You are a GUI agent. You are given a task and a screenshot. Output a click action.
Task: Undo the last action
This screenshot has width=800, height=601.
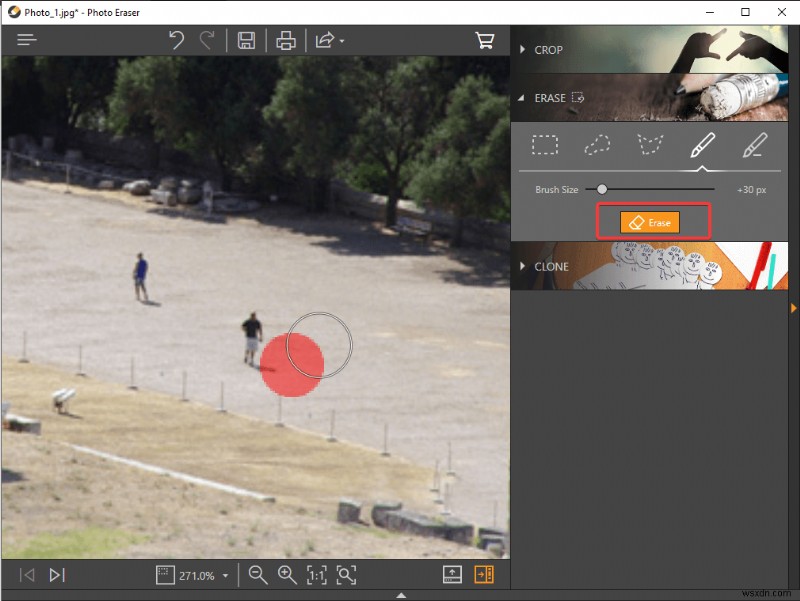[x=178, y=40]
